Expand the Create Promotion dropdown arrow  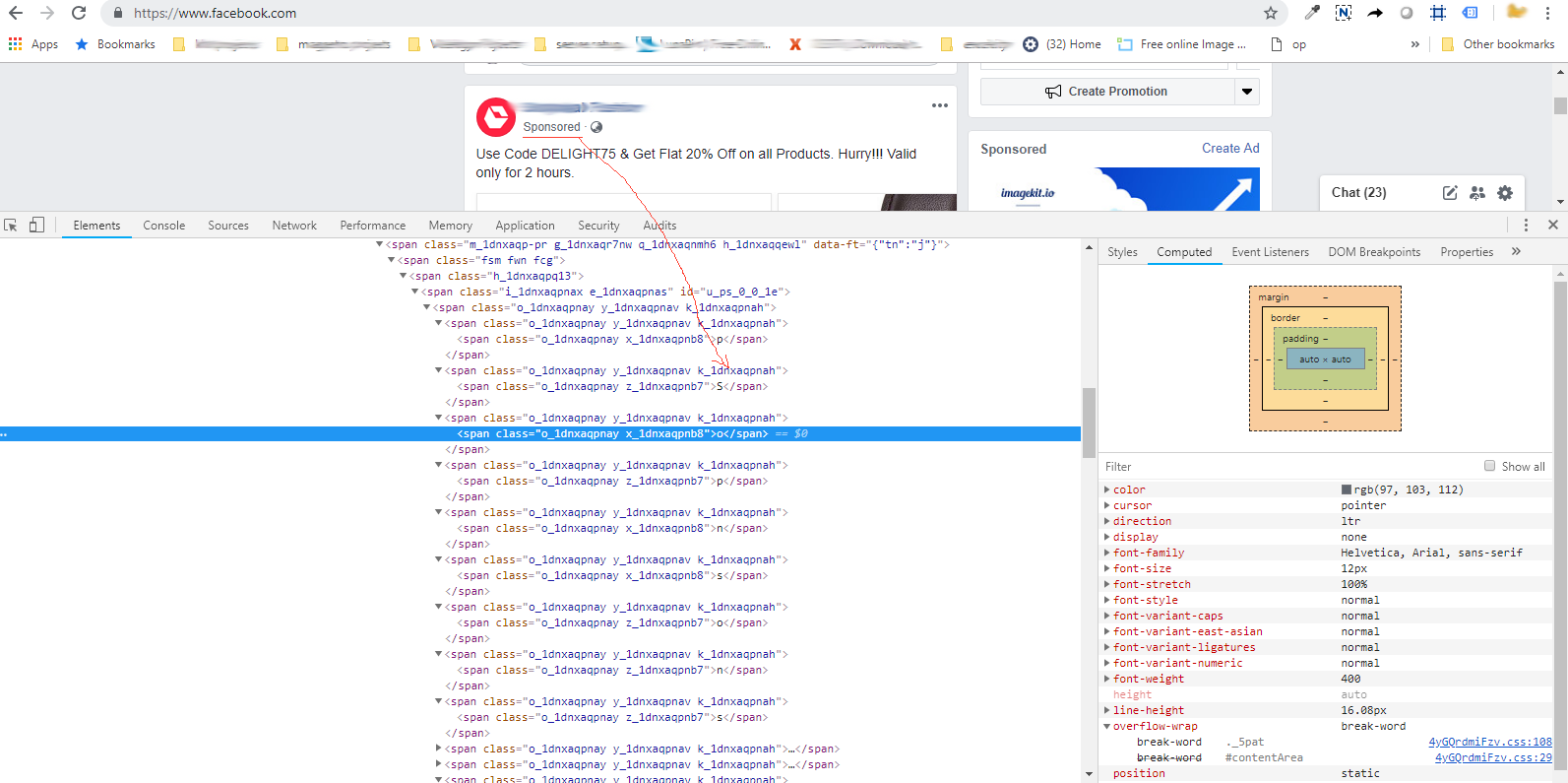(x=1247, y=92)
